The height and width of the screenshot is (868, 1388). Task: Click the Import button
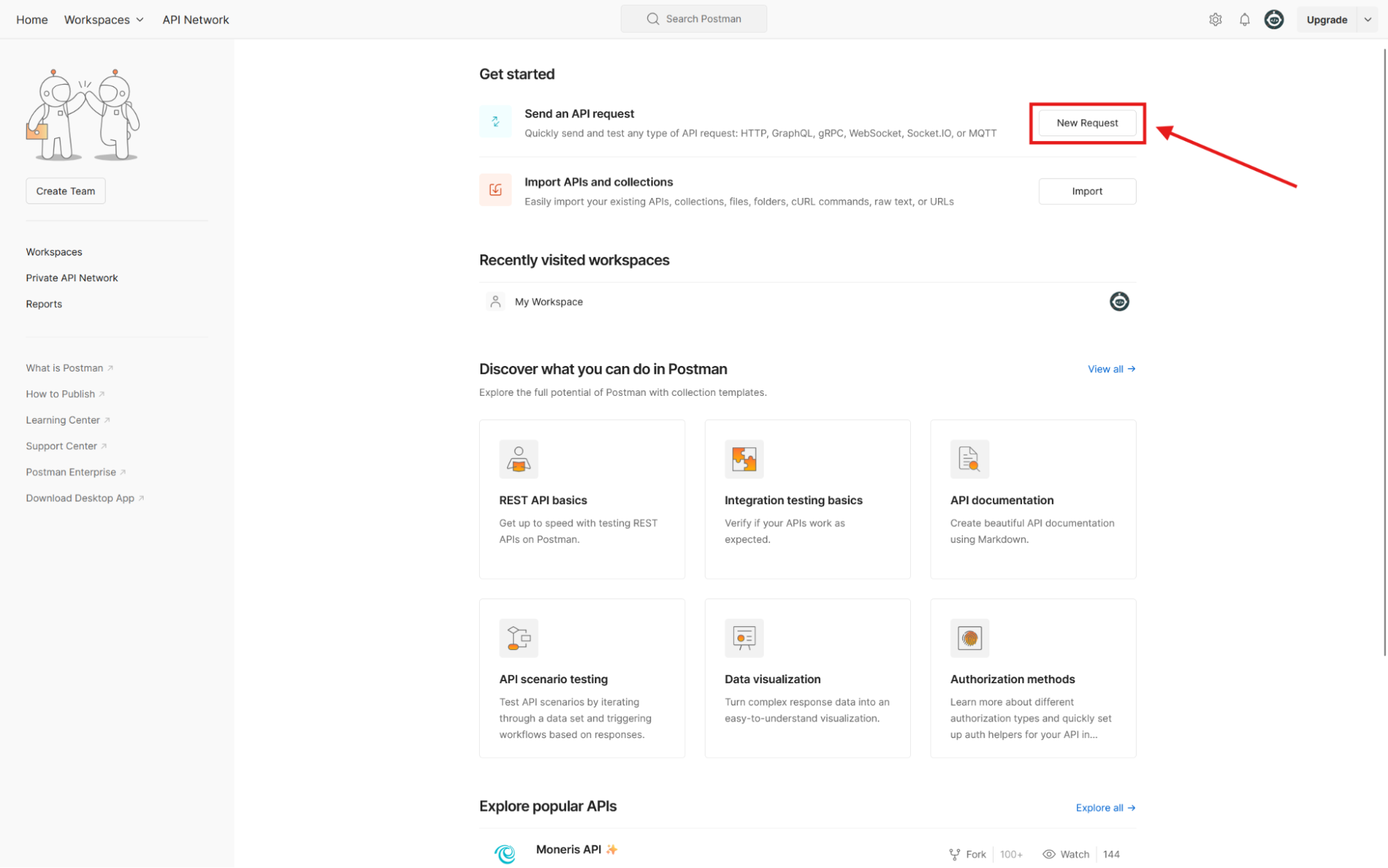click(1087, 191)
